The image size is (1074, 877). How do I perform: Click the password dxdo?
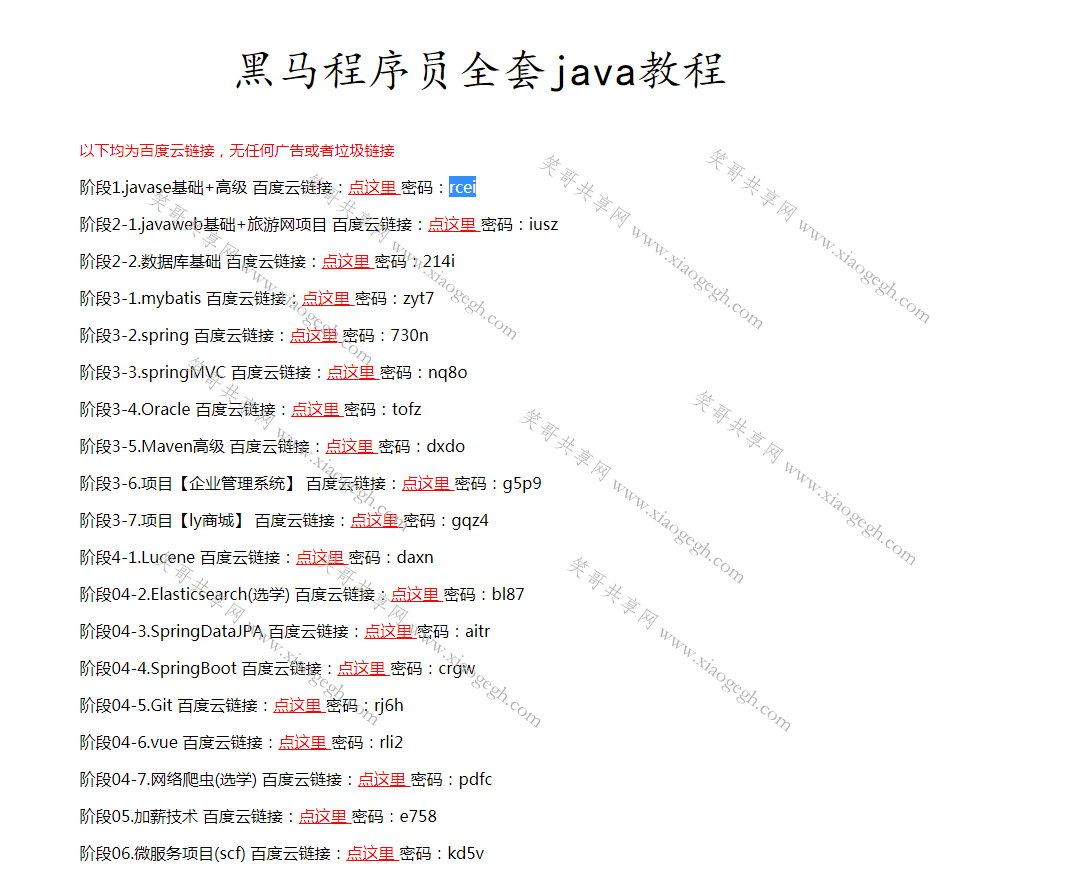click(x=446, y=446)
